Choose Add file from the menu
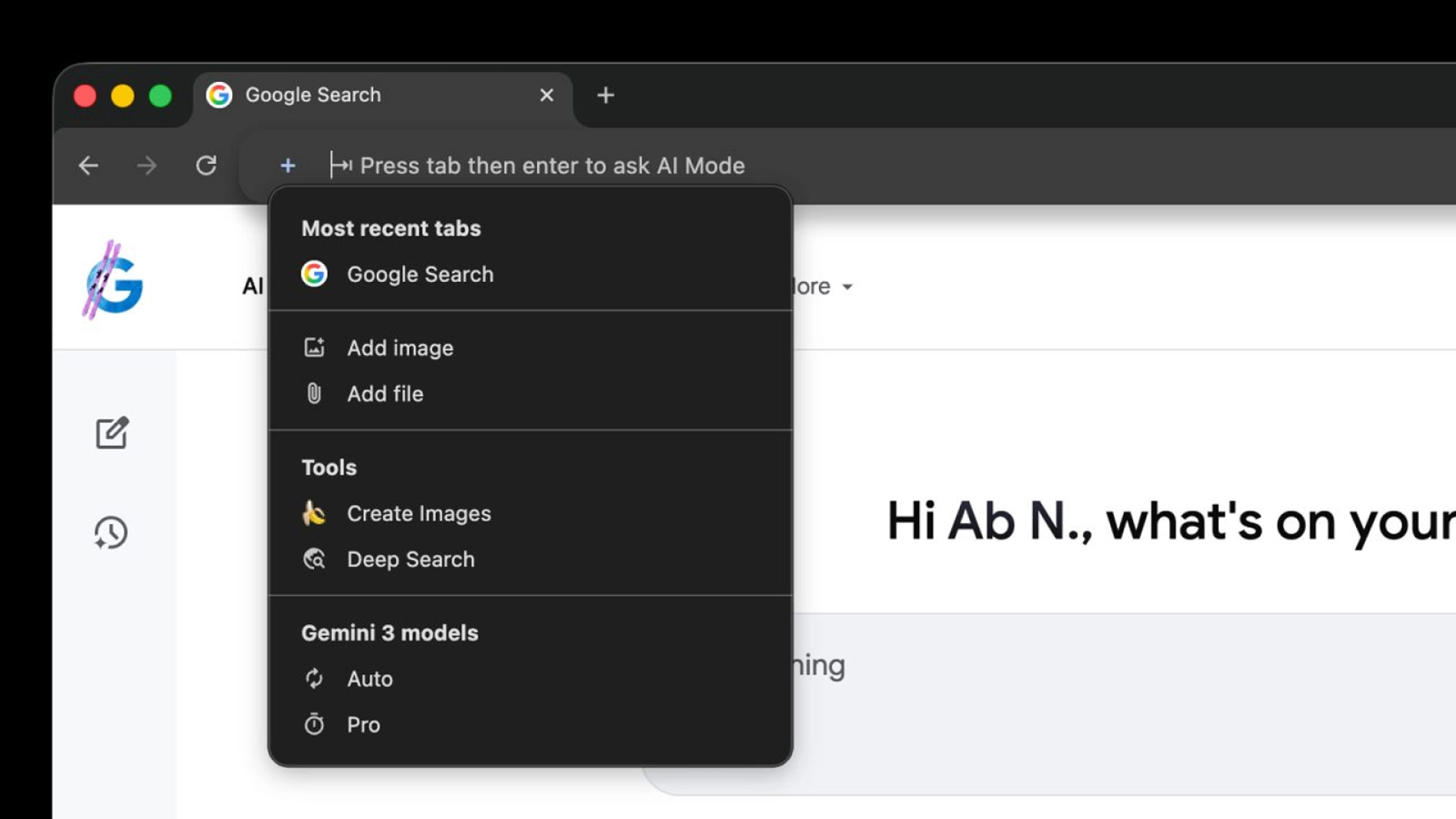Screen dimensions: 1456x819 (384, 394)
